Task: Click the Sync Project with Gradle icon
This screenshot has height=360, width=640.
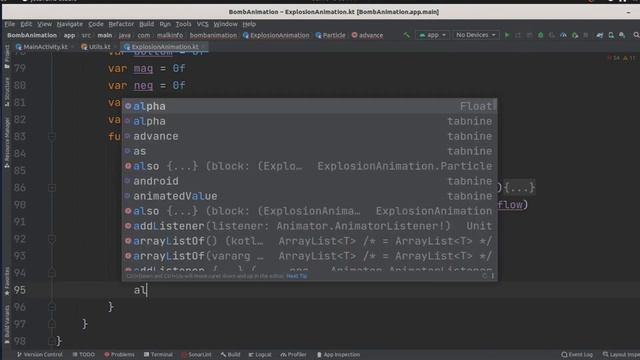Action: click(600, 36)
